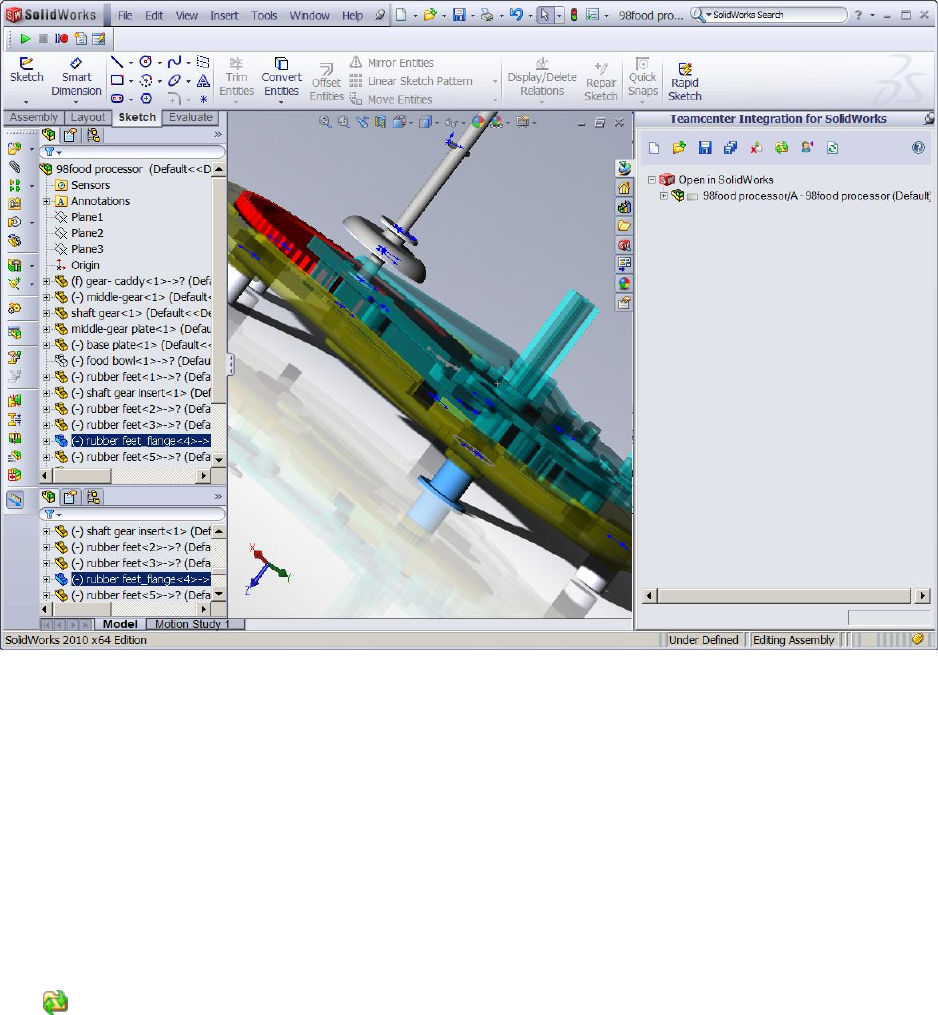
Task: Click the upper feature tree filter field
Action: pos(133,151)
